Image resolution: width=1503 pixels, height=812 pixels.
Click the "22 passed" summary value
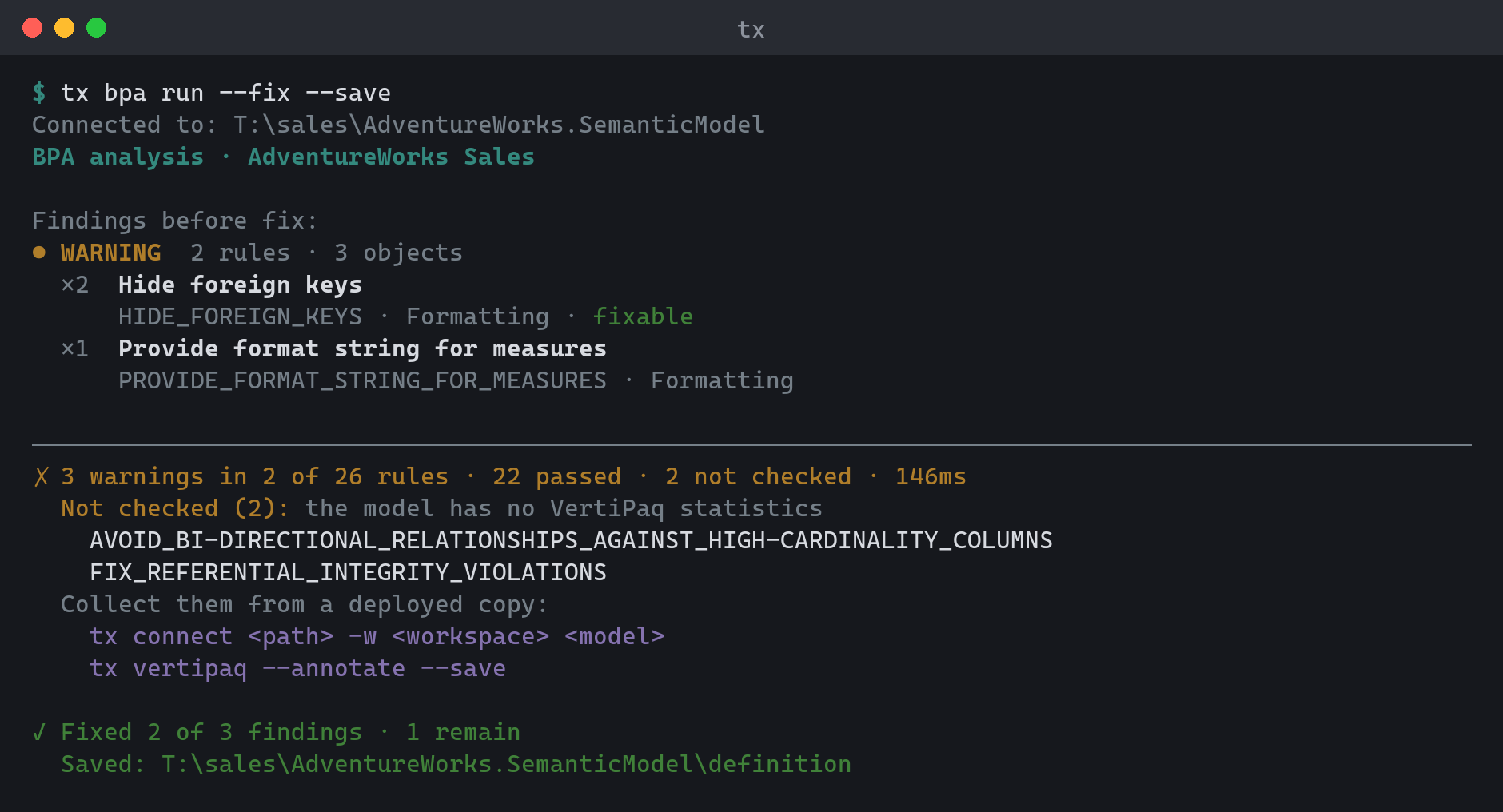coord(556,476)
